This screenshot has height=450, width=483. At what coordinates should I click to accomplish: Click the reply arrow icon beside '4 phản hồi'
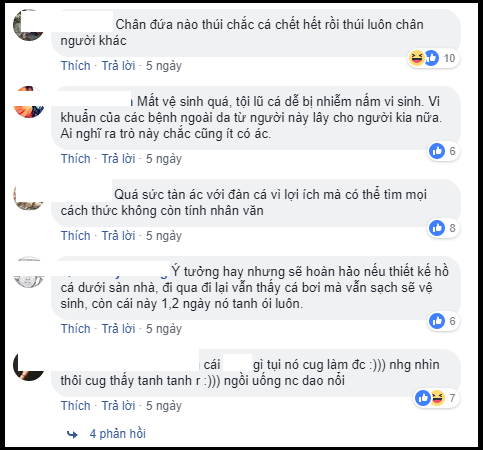(72, 434)
